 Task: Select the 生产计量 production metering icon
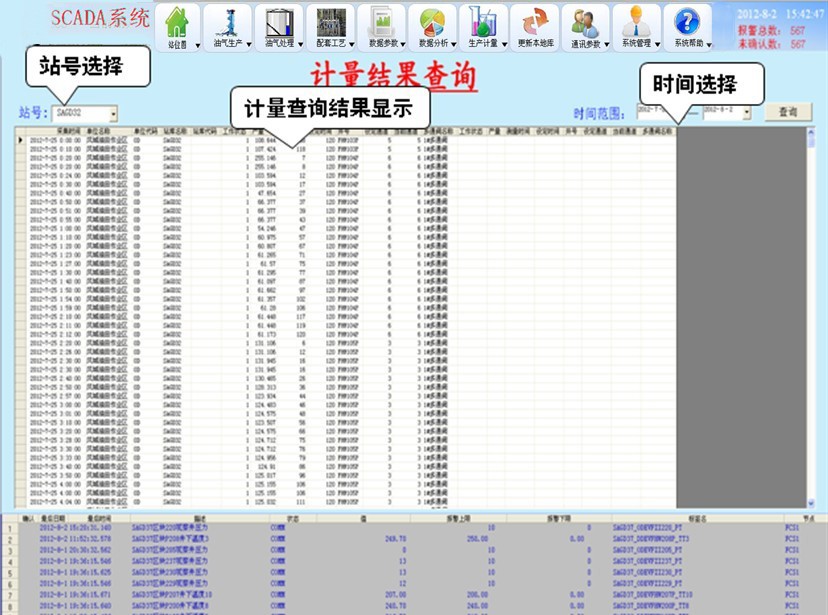click(x=483, y=24)
